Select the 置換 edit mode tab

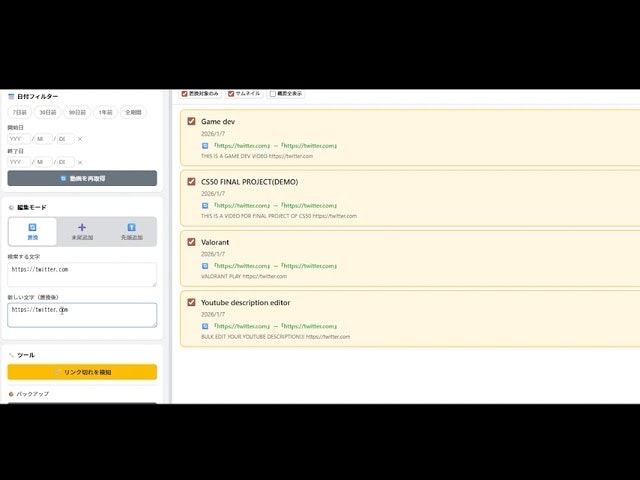pyautogui.click(x=32, y=232)
